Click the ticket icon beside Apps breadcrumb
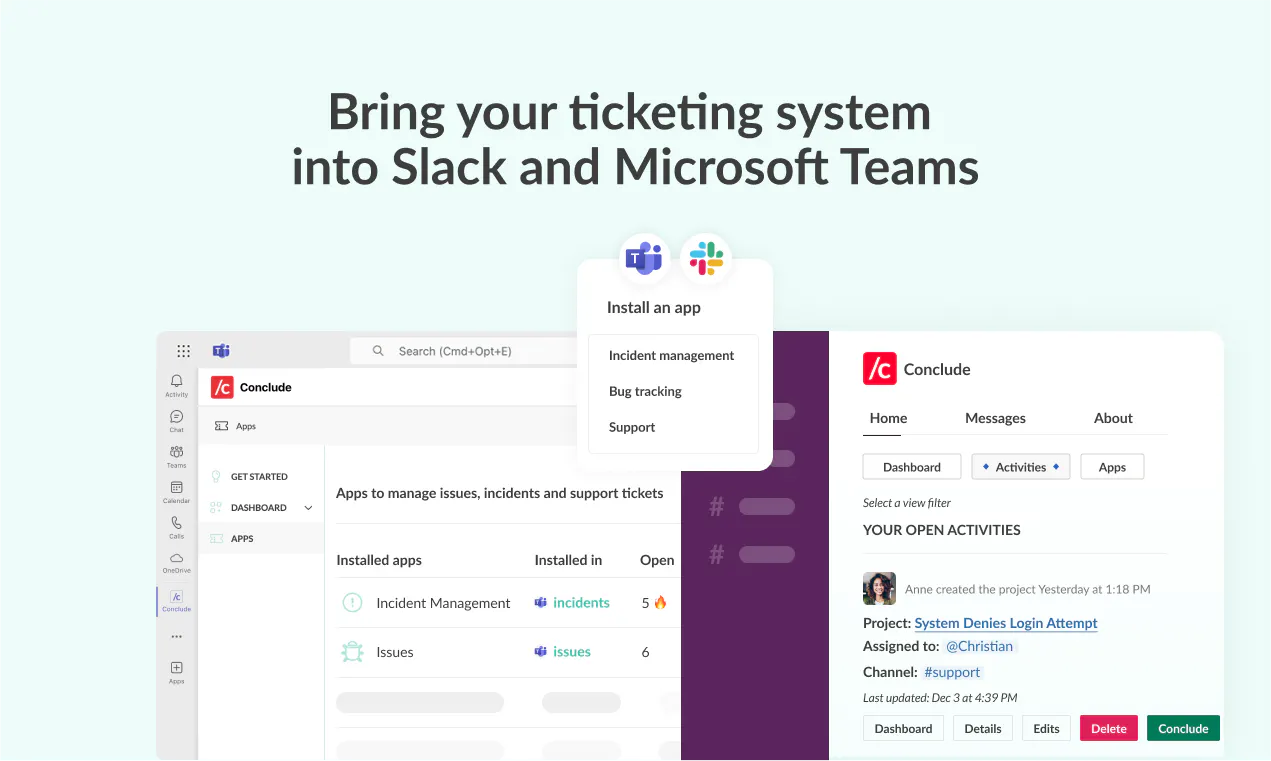This screenshot has height=761, width=1271. (221, 426)
